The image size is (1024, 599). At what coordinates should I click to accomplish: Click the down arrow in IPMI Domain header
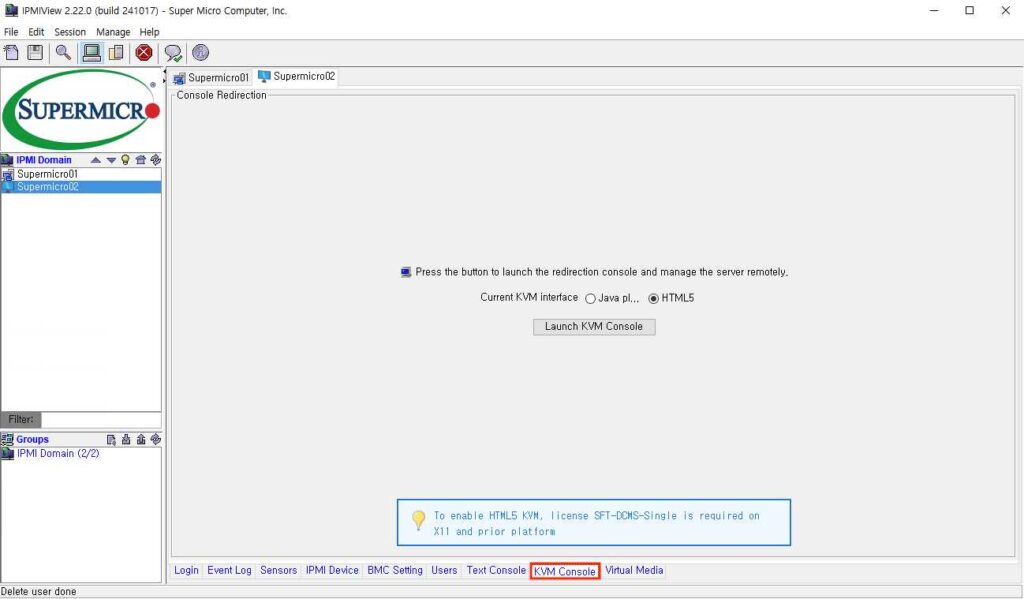[111, 159]
